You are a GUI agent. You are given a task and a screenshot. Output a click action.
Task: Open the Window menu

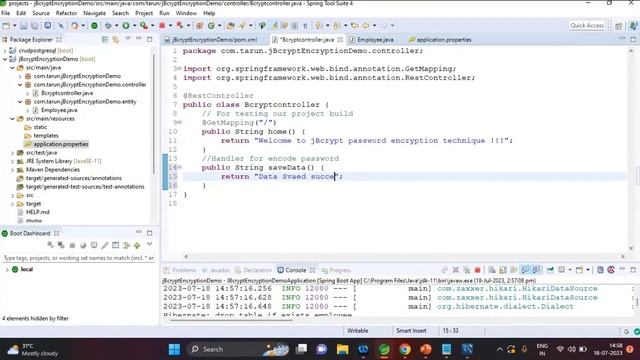pyautogui.click(x=186, y=13)
